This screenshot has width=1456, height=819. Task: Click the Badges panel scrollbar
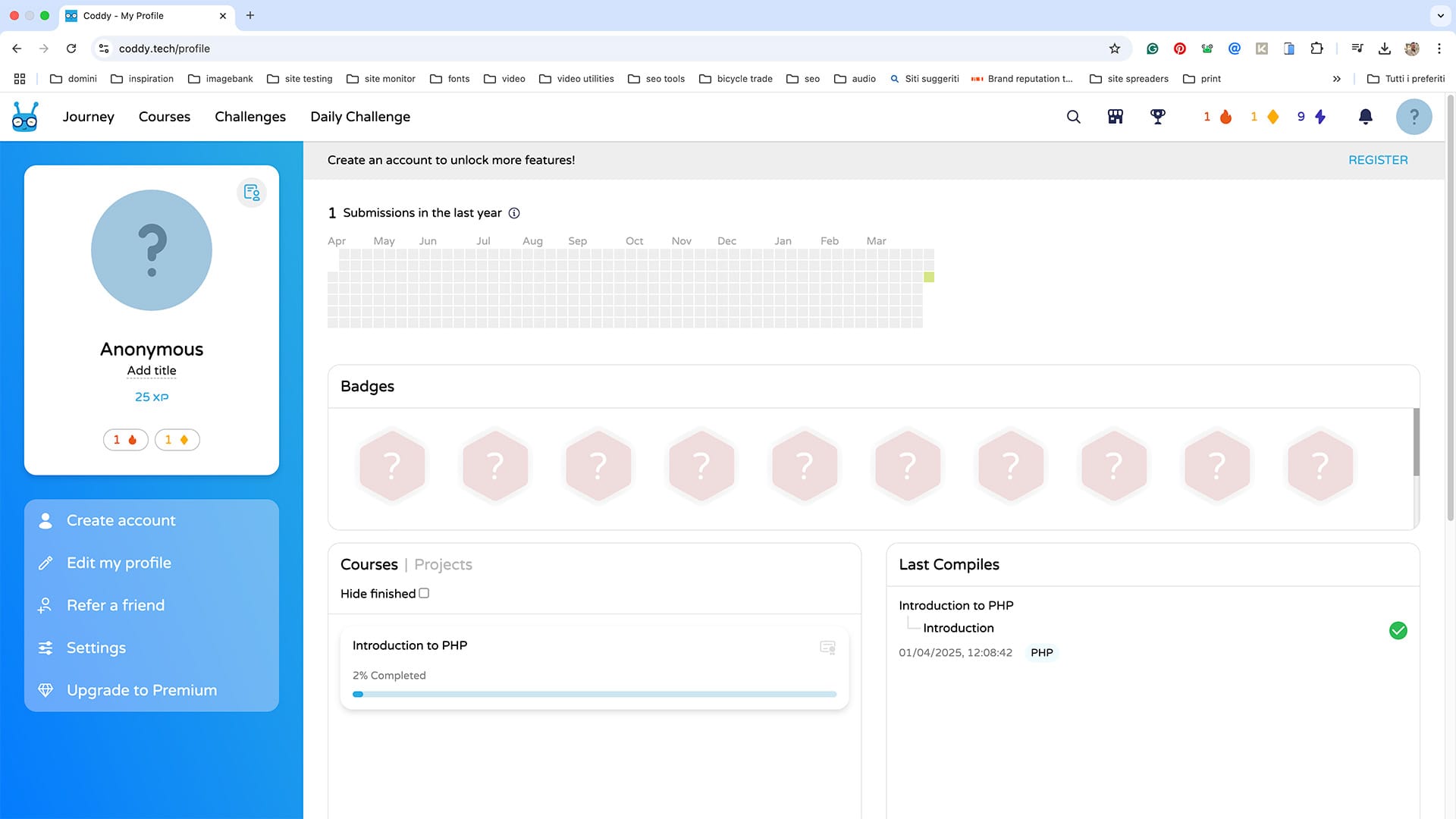coord(1416,443)
